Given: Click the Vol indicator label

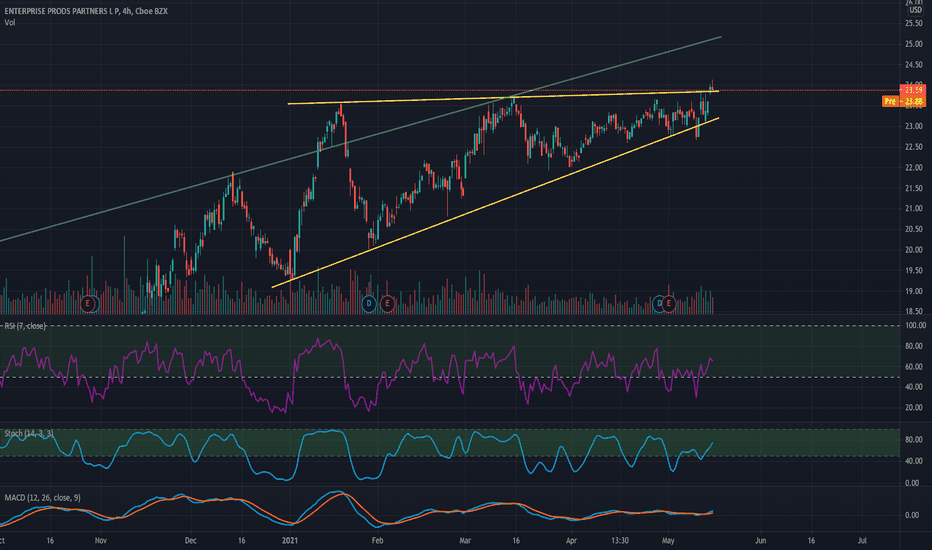Looking at the screenshot, I should coord(10,23).
